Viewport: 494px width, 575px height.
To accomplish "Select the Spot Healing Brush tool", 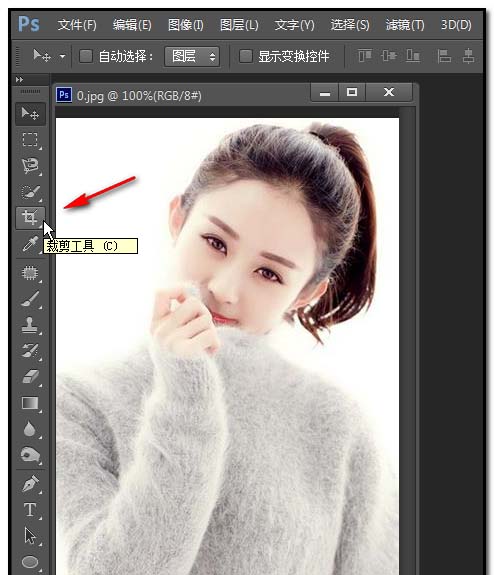I will click(30, 273).
